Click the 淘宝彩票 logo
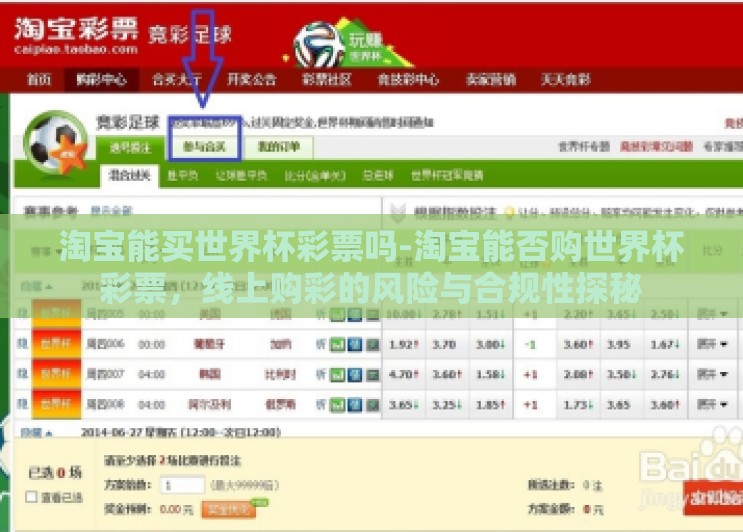Image resolution: width=743 pixels, height=532 pixels. click(76, 36)
